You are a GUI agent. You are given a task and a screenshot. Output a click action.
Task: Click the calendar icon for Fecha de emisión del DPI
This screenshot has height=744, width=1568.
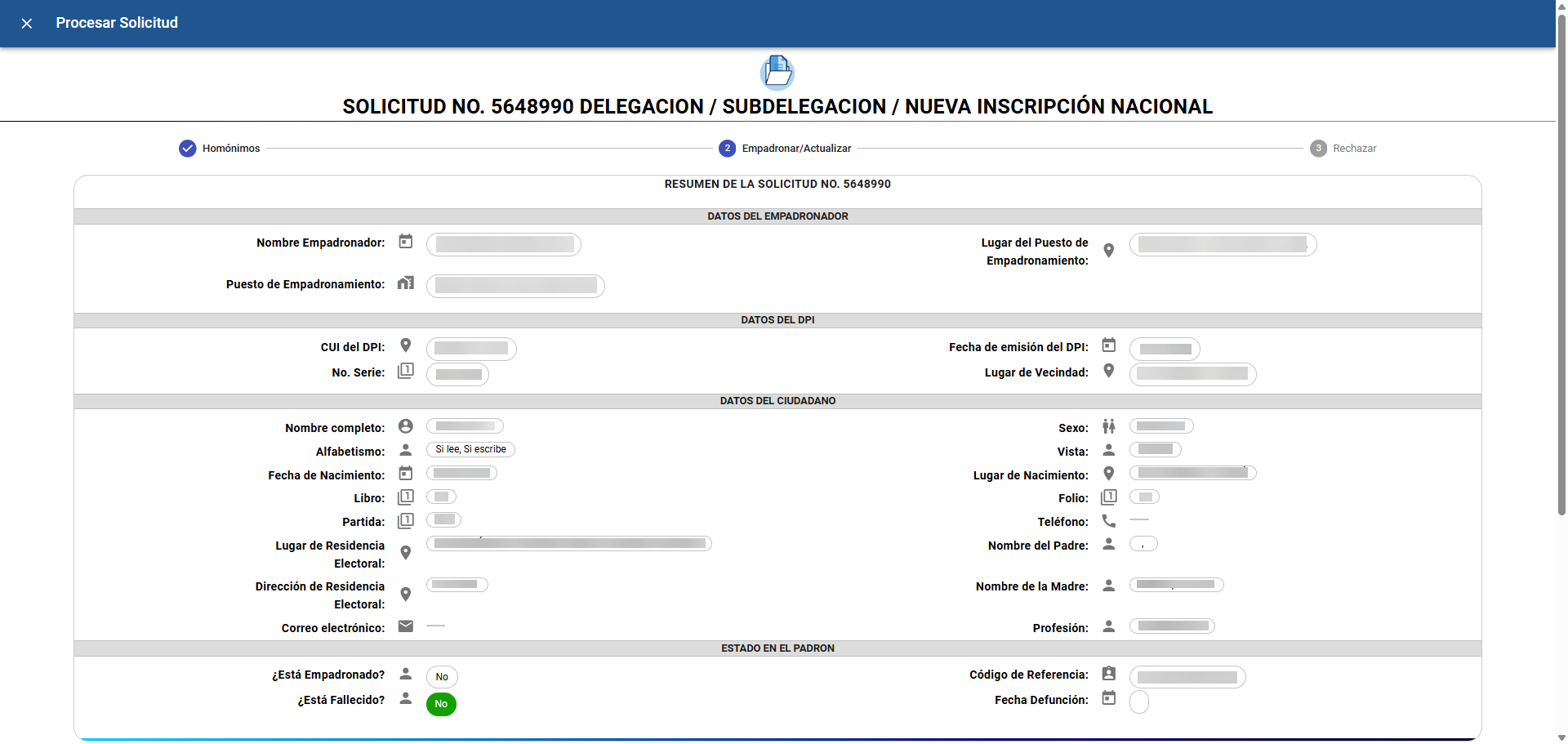tap(1108, 345)
